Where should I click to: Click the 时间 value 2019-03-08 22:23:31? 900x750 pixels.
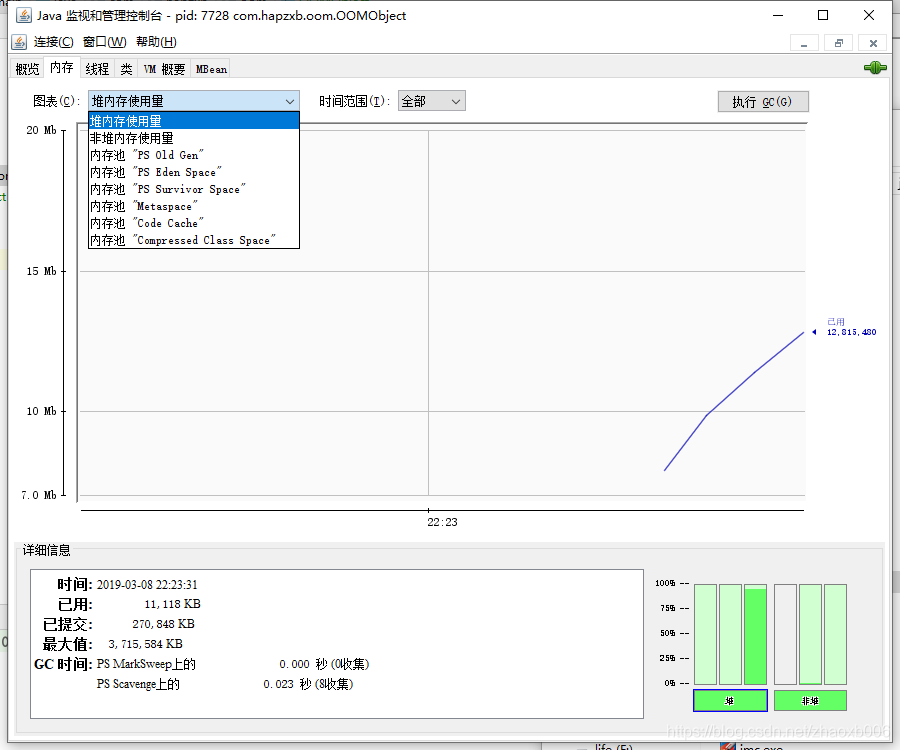(x=147, y=585)
